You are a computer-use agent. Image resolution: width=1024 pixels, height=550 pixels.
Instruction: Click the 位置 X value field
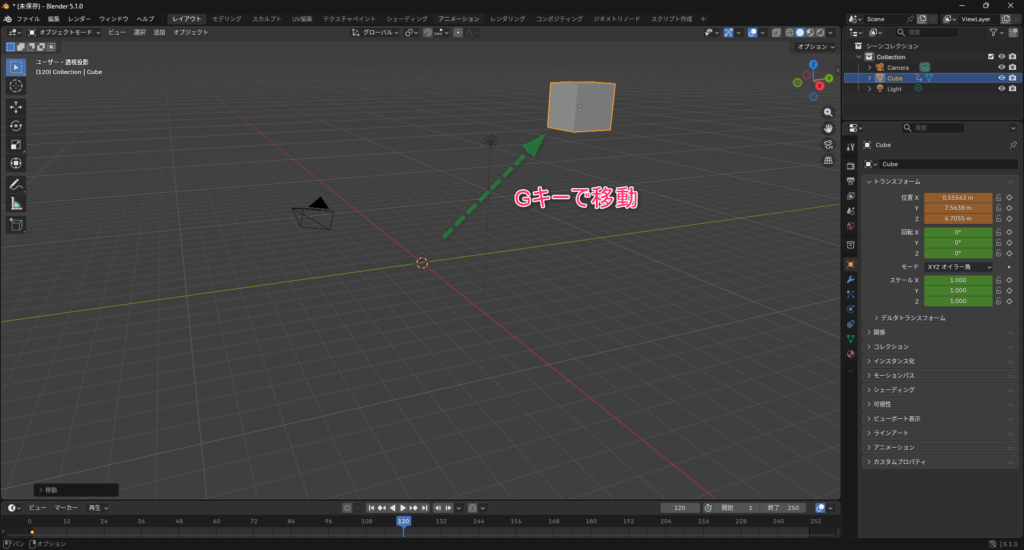coord(957,197)
